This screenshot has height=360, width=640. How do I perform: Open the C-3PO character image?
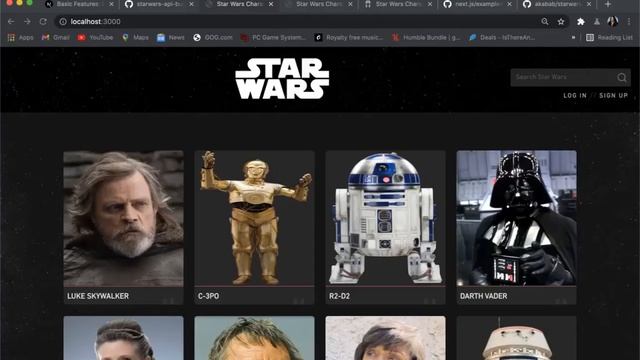click(255, 218)
